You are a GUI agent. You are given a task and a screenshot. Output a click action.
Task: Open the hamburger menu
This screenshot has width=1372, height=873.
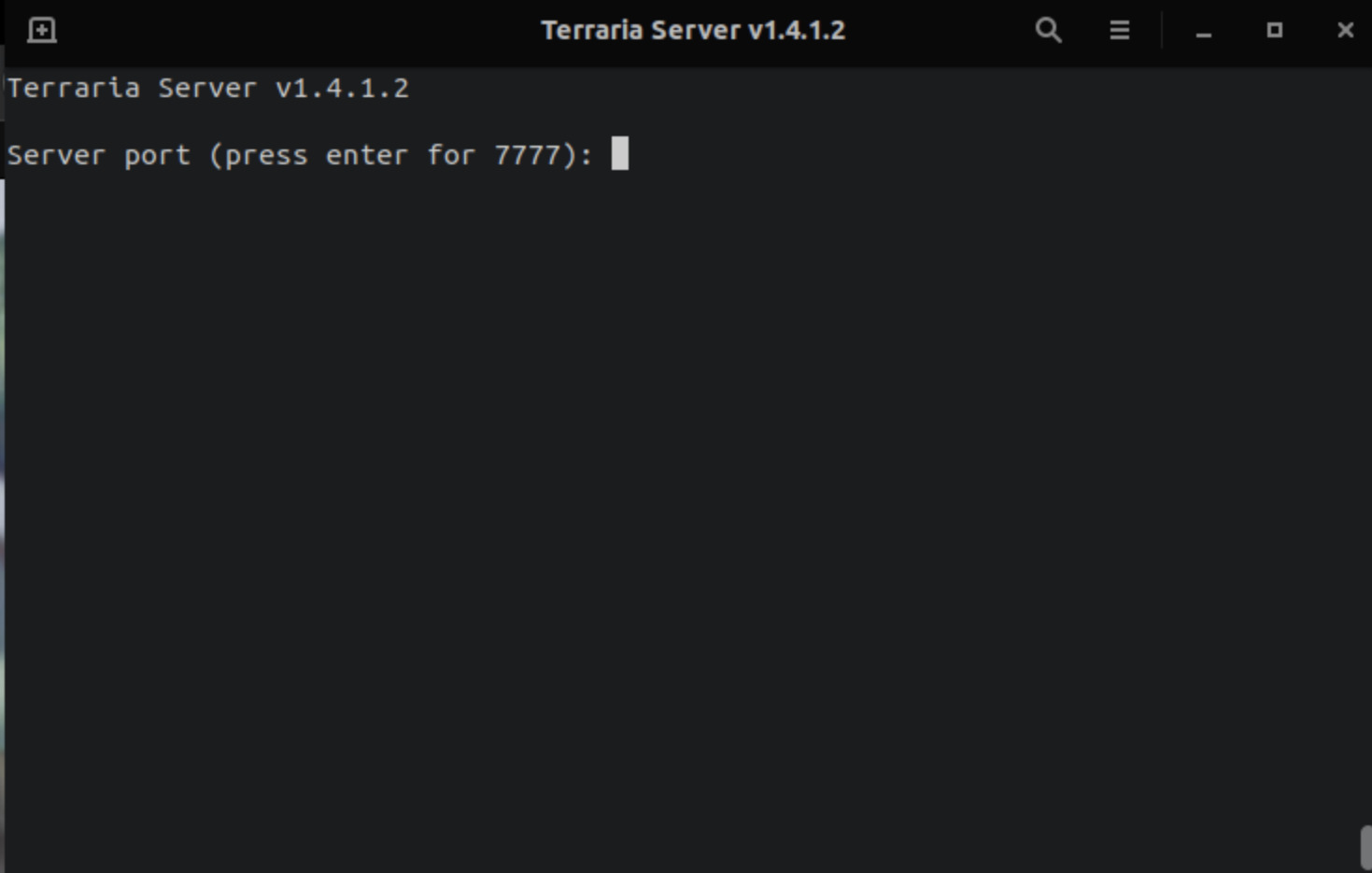click(x=1119, y=30)
